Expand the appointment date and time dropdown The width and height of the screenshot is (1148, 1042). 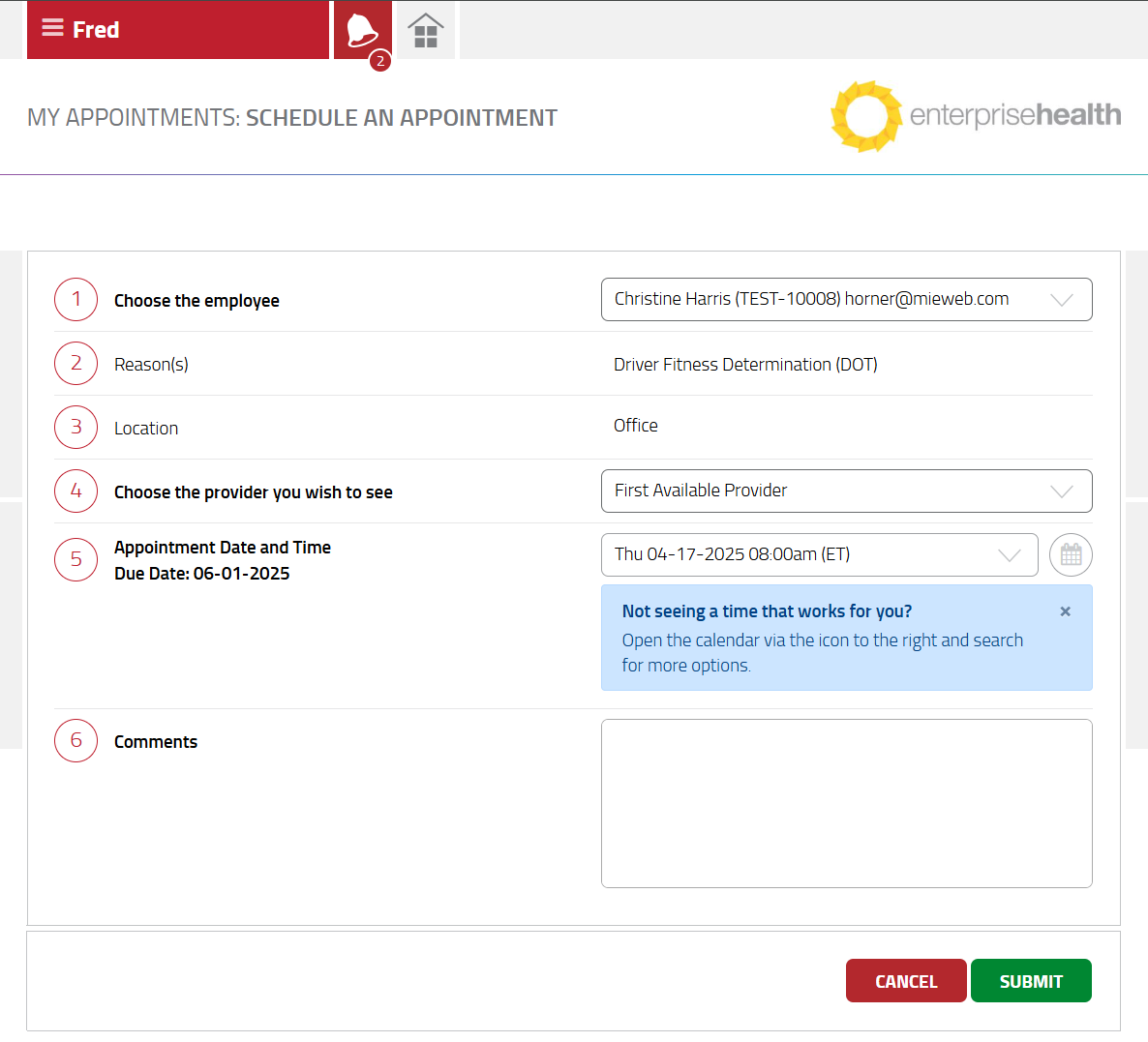tap(819, 555)
